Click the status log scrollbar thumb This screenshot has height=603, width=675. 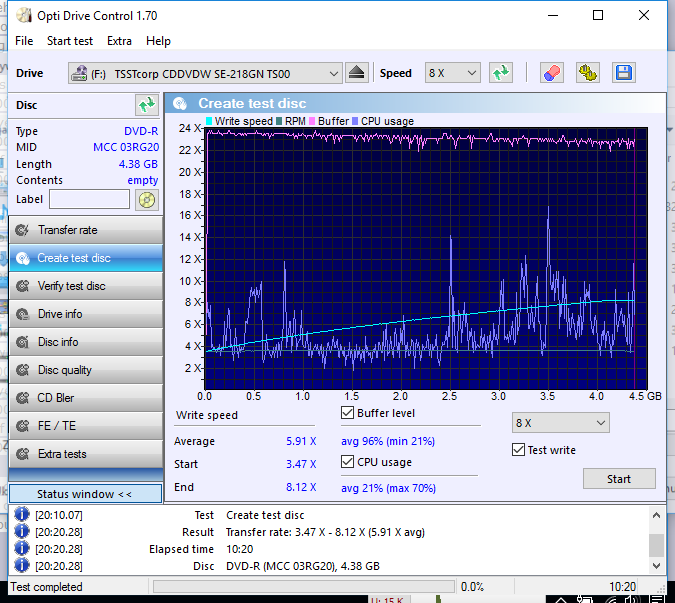point(656,545)
